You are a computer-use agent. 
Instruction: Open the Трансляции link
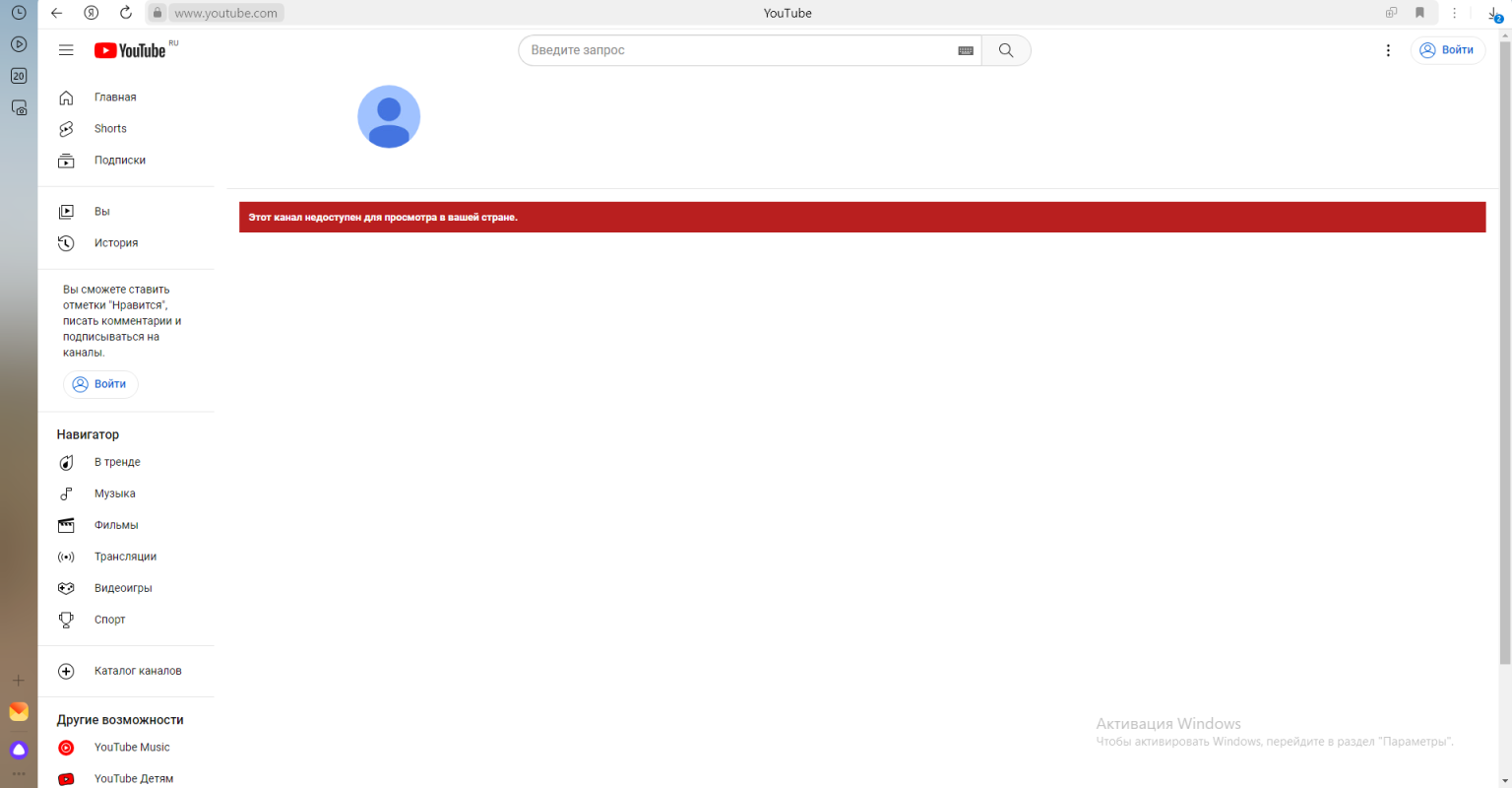(126, 557)
